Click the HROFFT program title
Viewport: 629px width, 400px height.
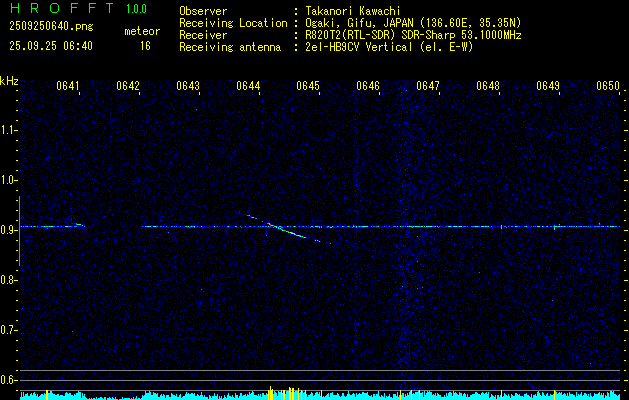coord(62,8)
